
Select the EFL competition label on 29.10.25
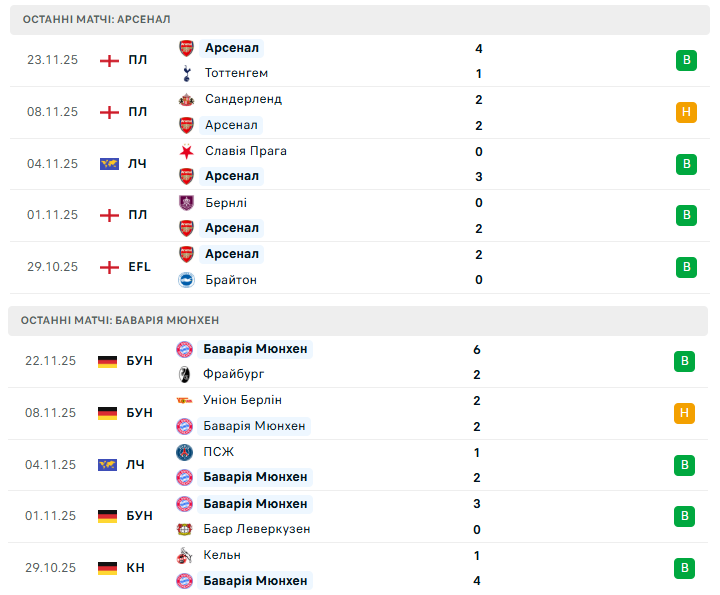137,267
